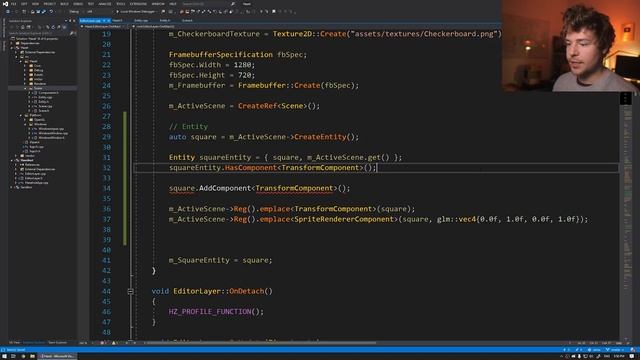This screenshot has width=640, height=360.
Task: Expand the OpenGL folder
Action: tap(24, 120)
